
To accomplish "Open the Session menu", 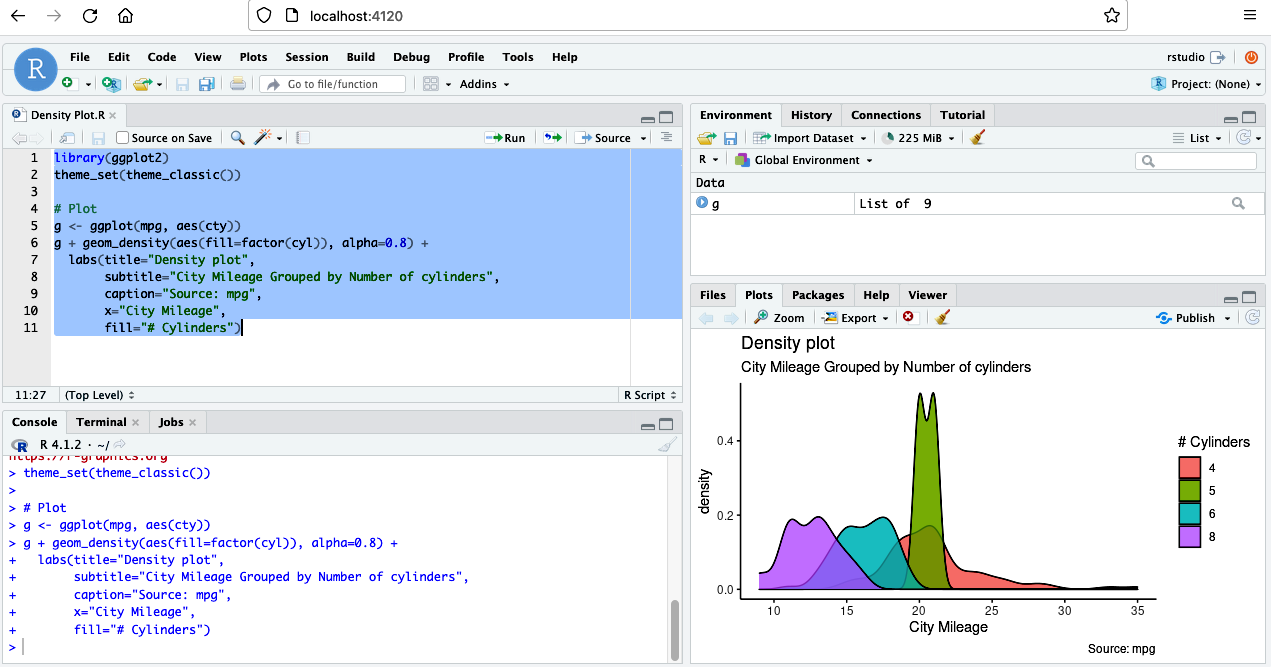I will click(x=306, y=57).
